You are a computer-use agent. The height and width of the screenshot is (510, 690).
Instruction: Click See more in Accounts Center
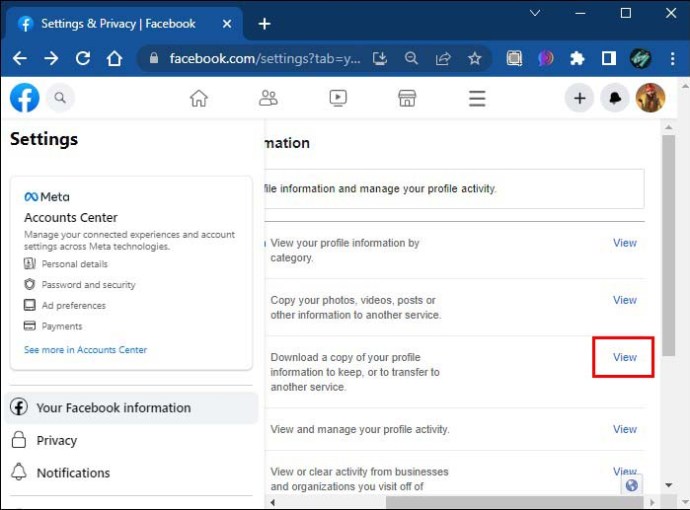pyautogui.click(x=85, y=350)
